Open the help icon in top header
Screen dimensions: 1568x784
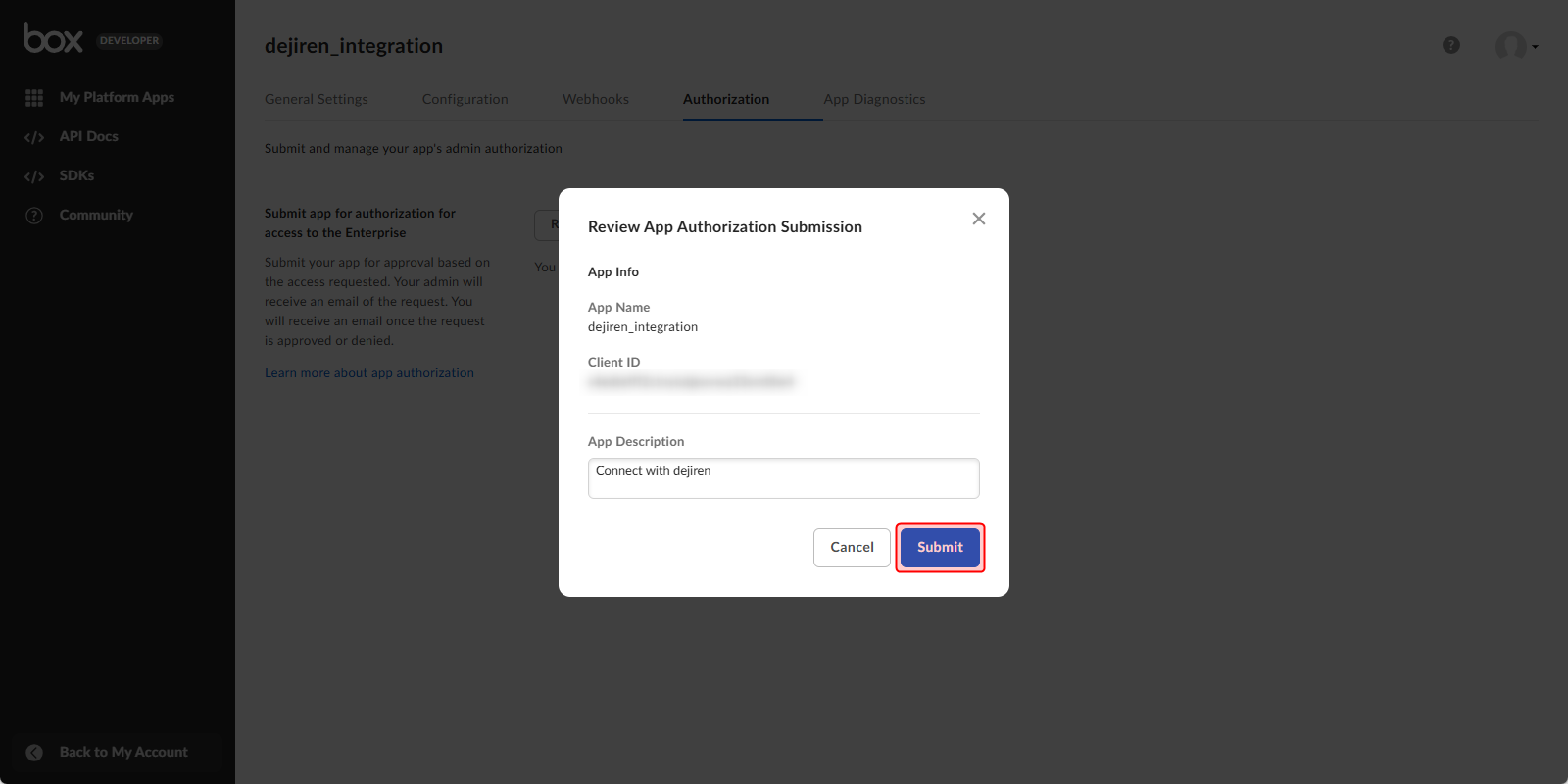tap(1451, 45)
